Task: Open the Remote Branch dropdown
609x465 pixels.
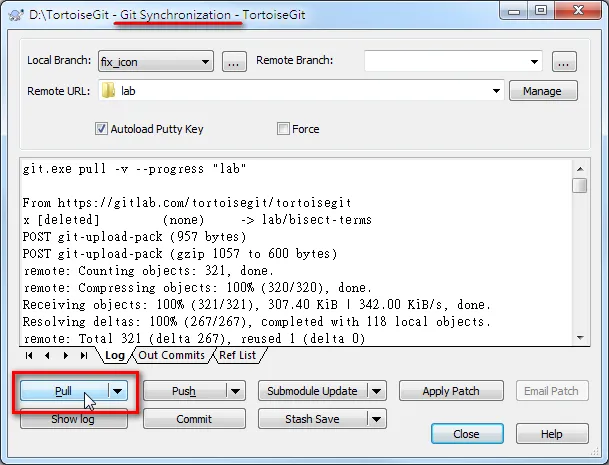Action: pyautogui.click(x=534, y=61)
